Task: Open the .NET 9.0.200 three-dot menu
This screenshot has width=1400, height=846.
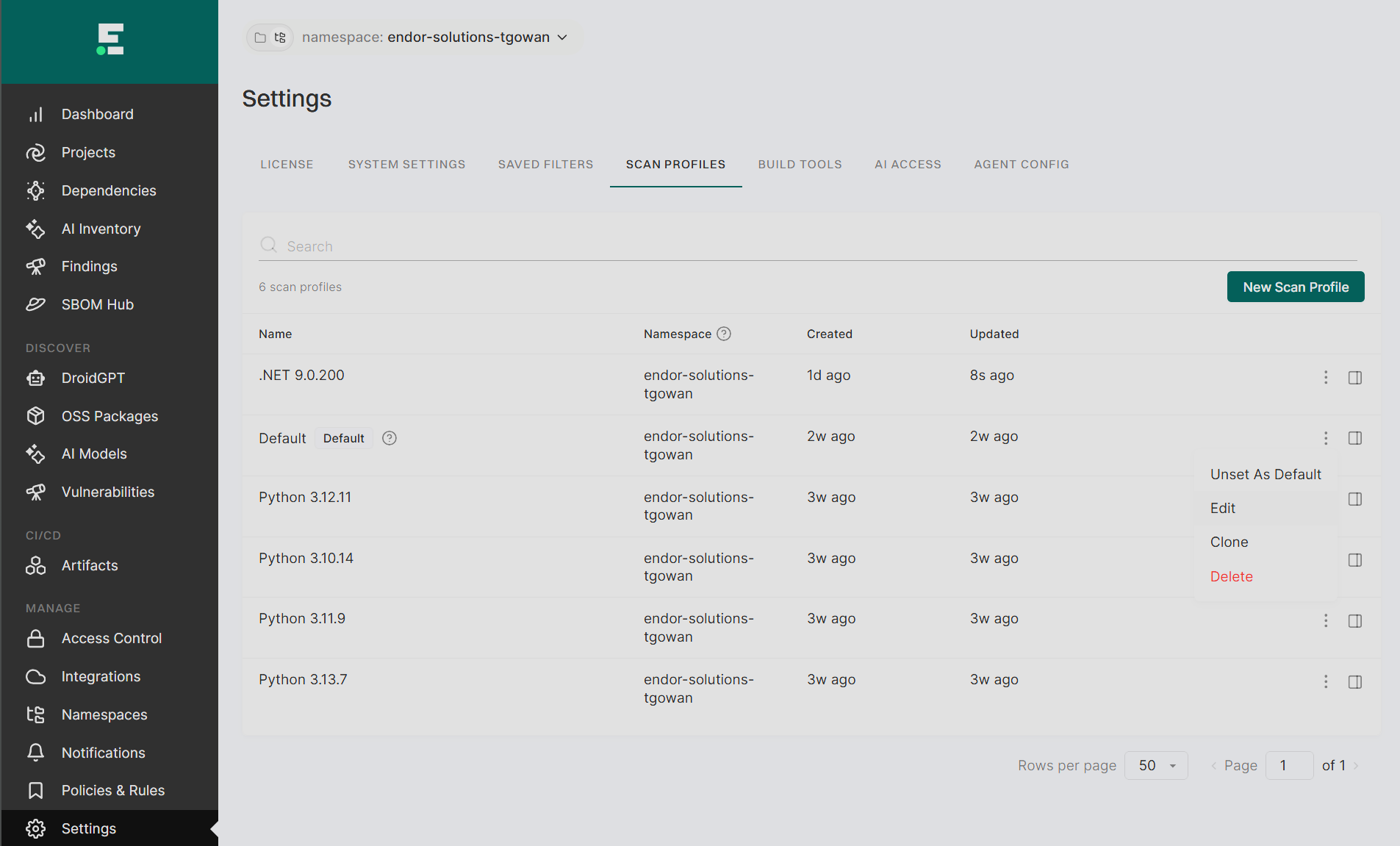Action: pyautogui.click(x=1326, y=378)
